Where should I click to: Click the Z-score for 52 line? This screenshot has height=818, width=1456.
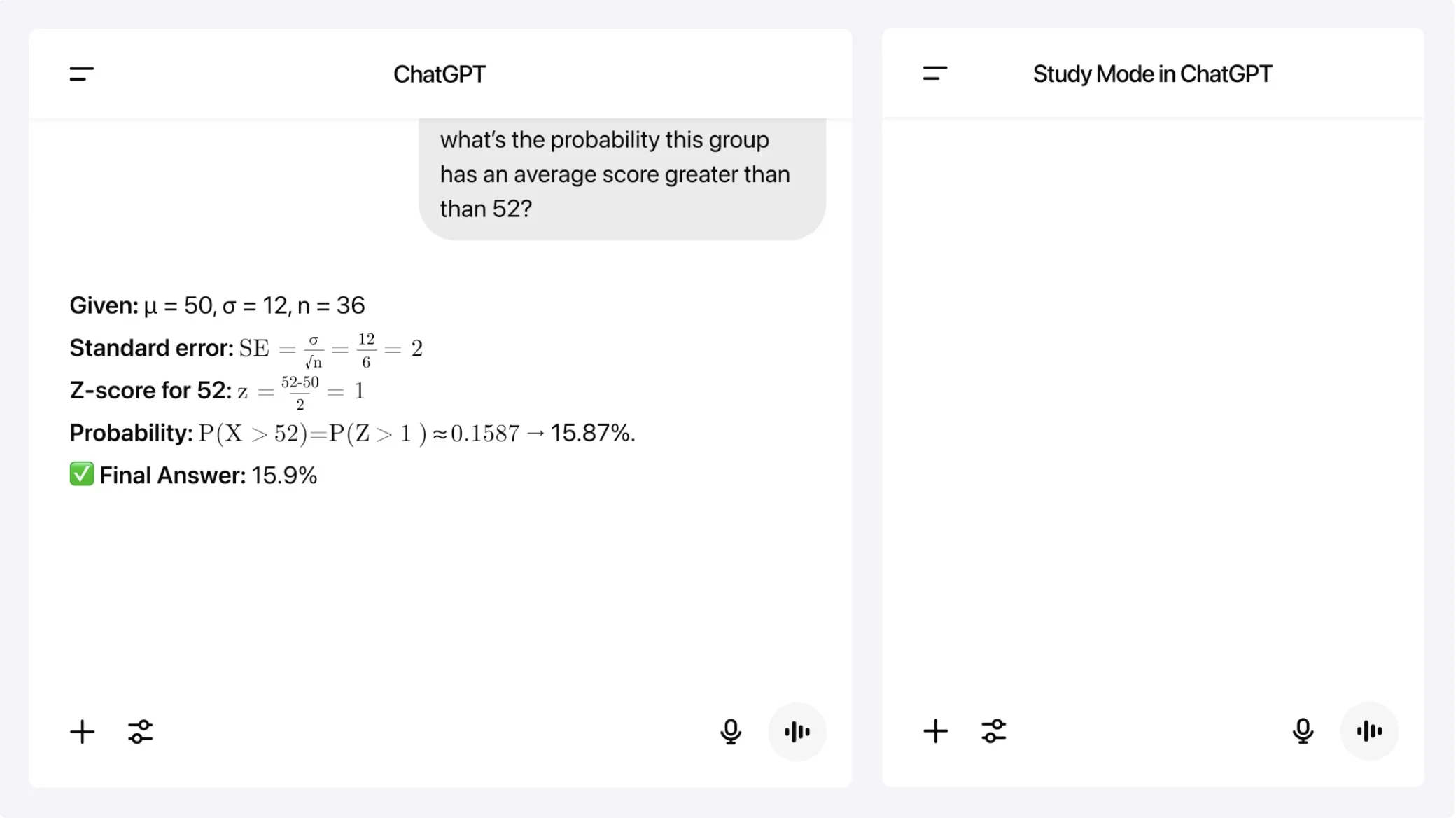click(x=218, y=391)
